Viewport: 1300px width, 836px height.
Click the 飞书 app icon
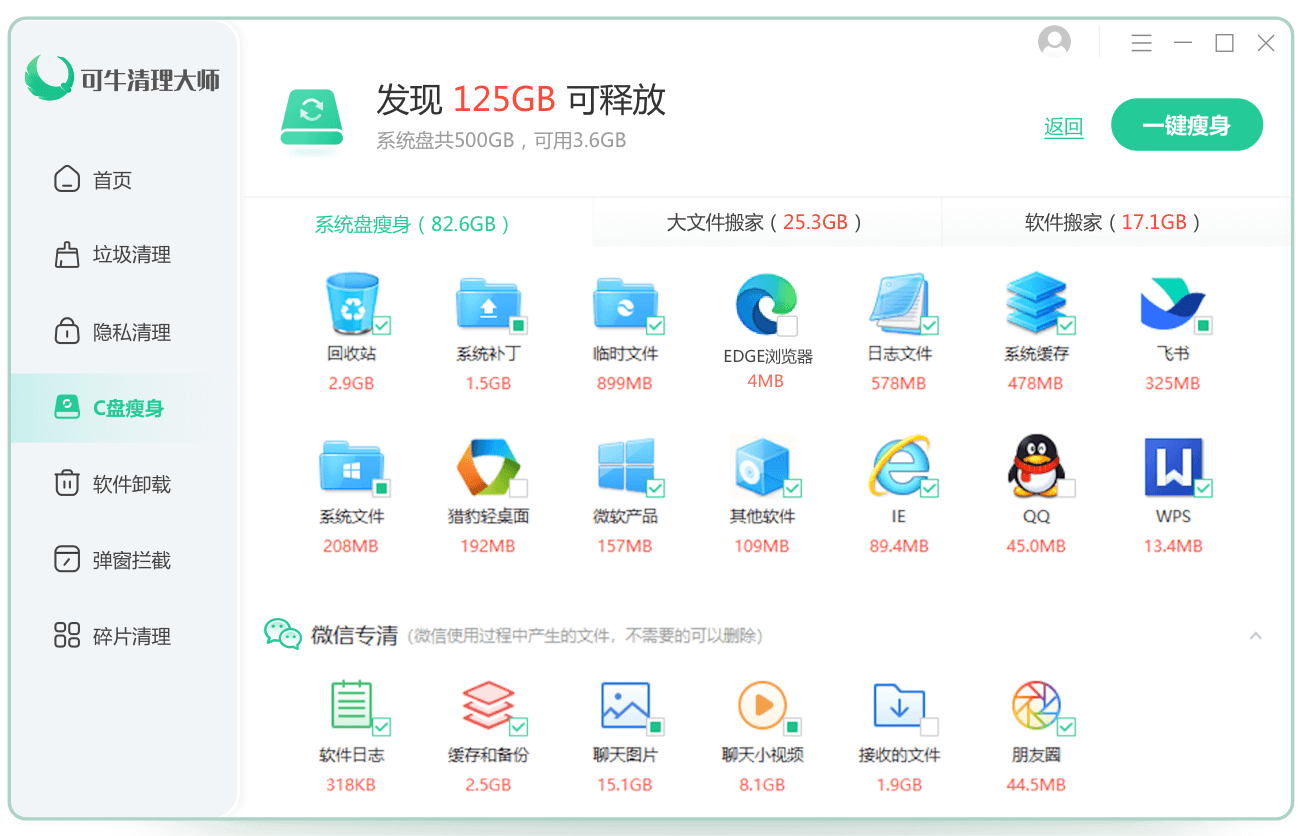click(1172, 304)
